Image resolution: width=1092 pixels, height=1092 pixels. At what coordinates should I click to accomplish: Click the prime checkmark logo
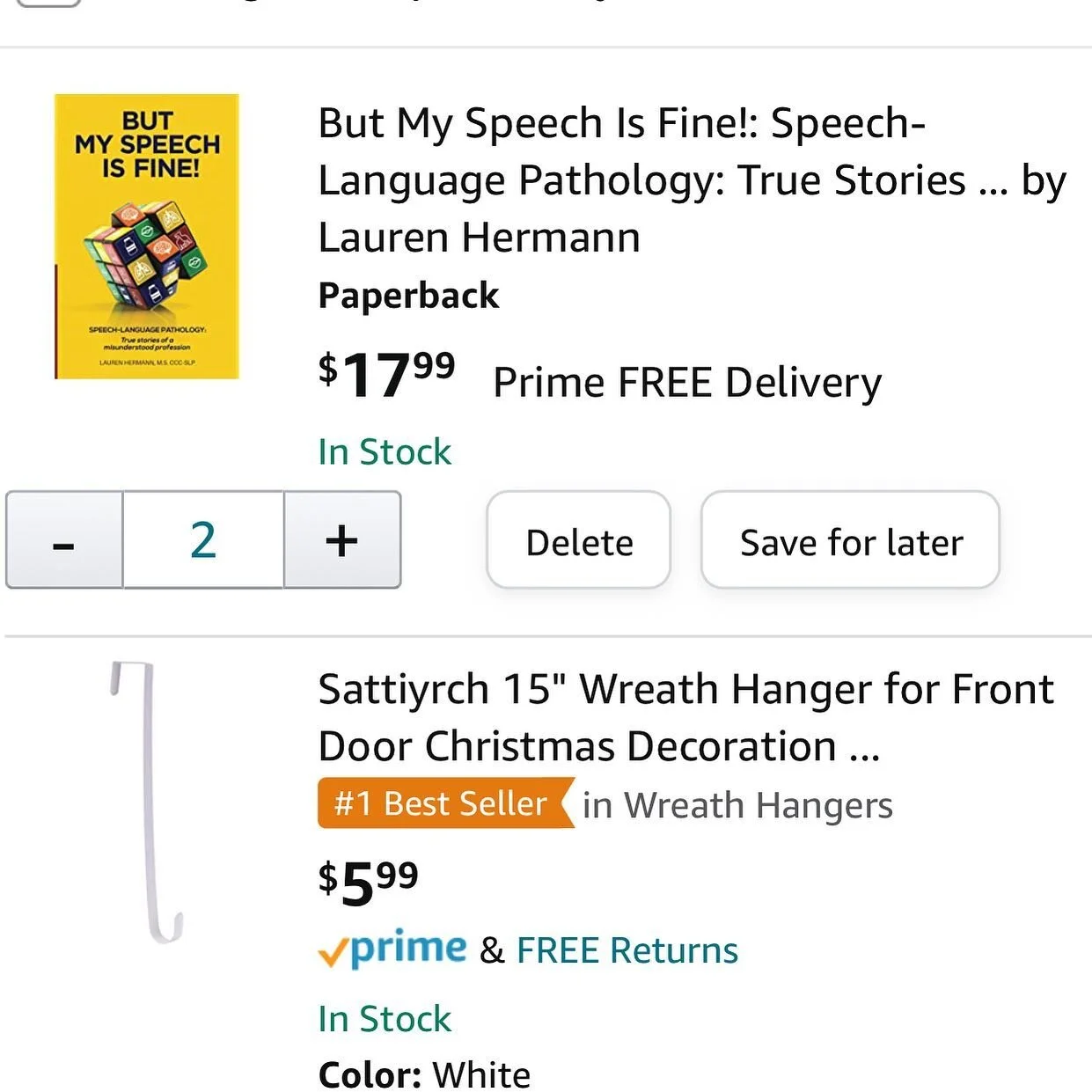tap(392, 949)
